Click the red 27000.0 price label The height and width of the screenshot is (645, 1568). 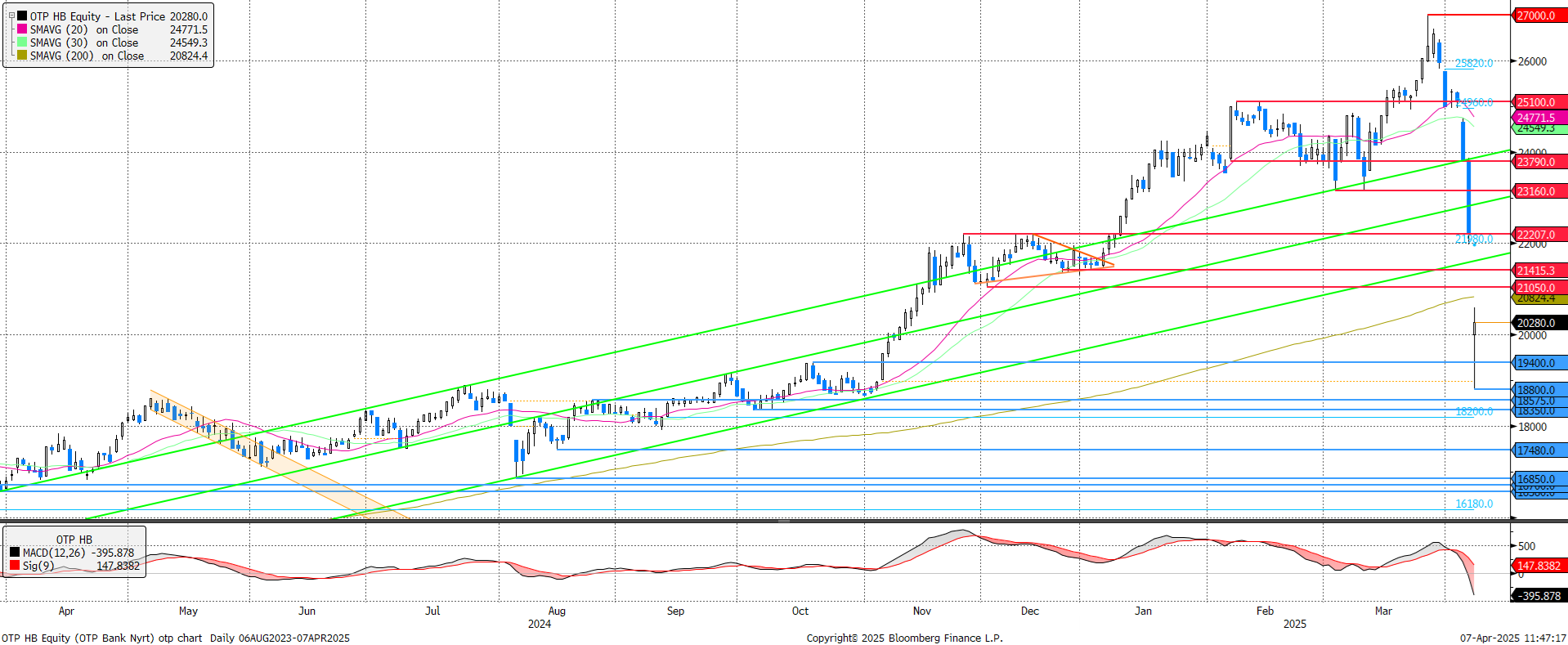[1539, 16]
